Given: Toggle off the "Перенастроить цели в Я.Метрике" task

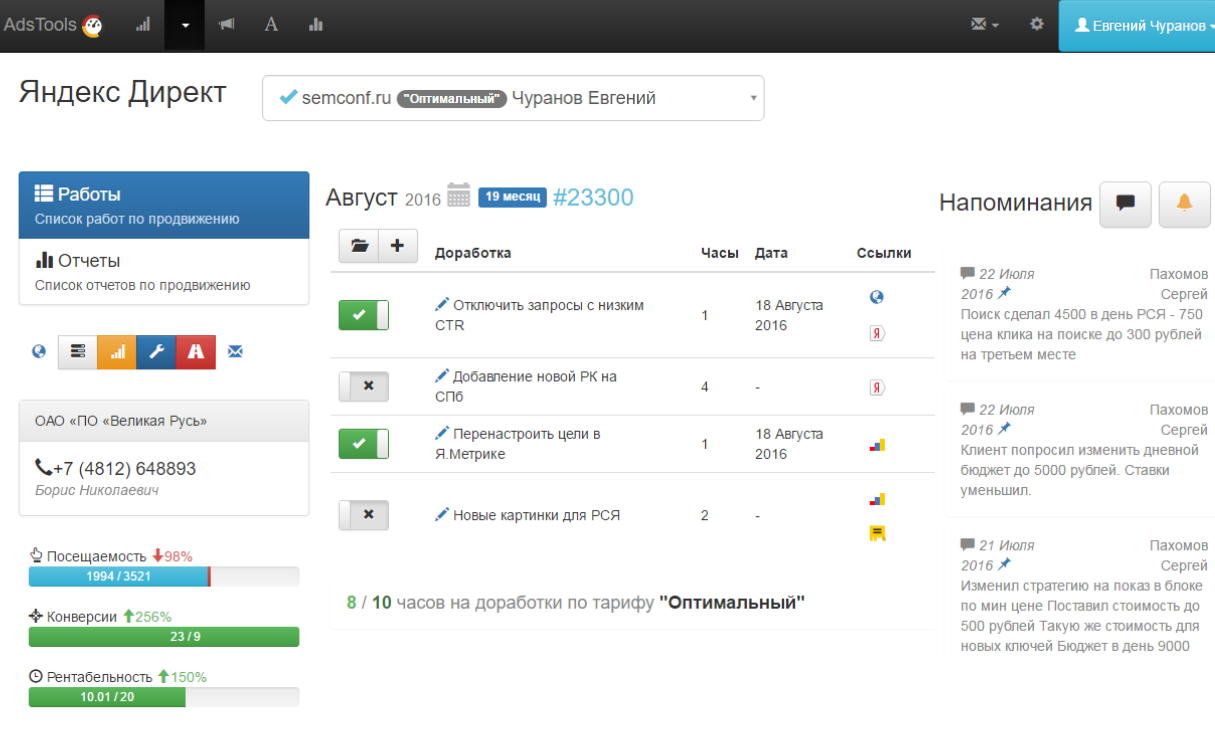Looking at the screenshot, I should [364, 444].
